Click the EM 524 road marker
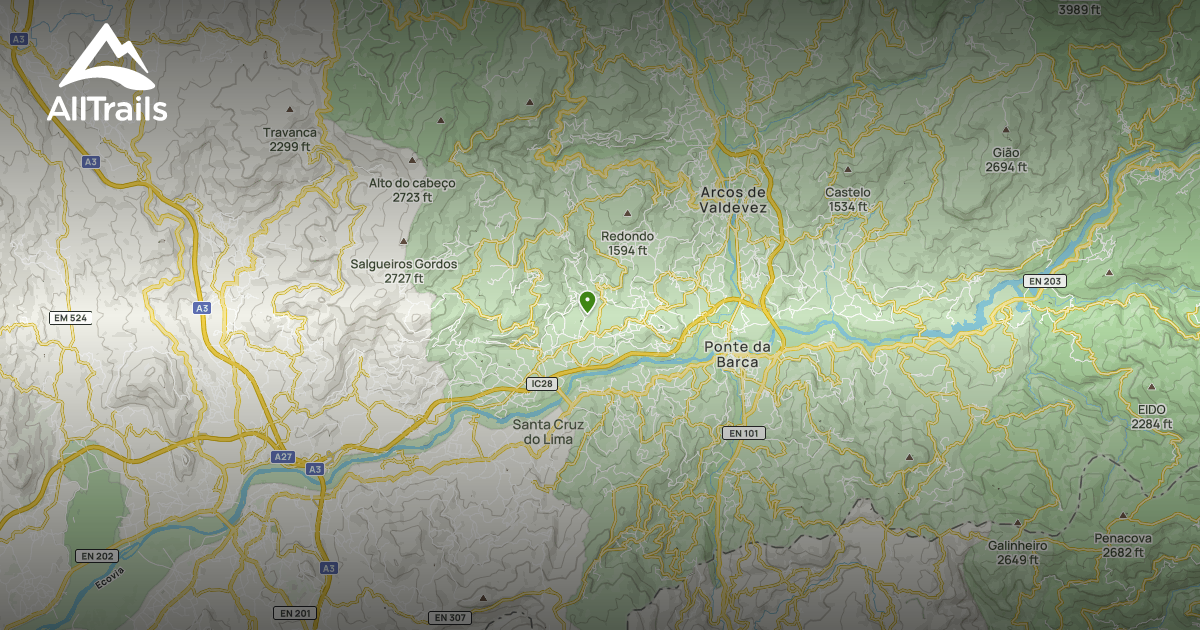Viewport: 1200px width, 630px height. pos(70,318)
